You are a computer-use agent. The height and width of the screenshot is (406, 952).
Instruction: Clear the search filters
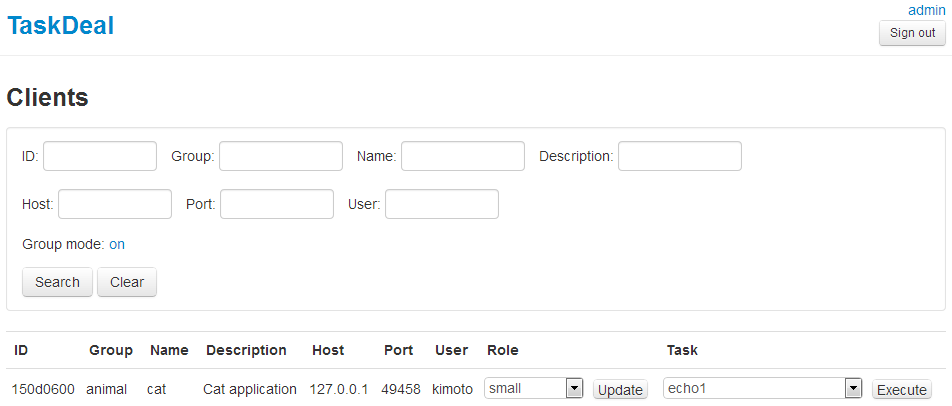[x=127, y=282]
